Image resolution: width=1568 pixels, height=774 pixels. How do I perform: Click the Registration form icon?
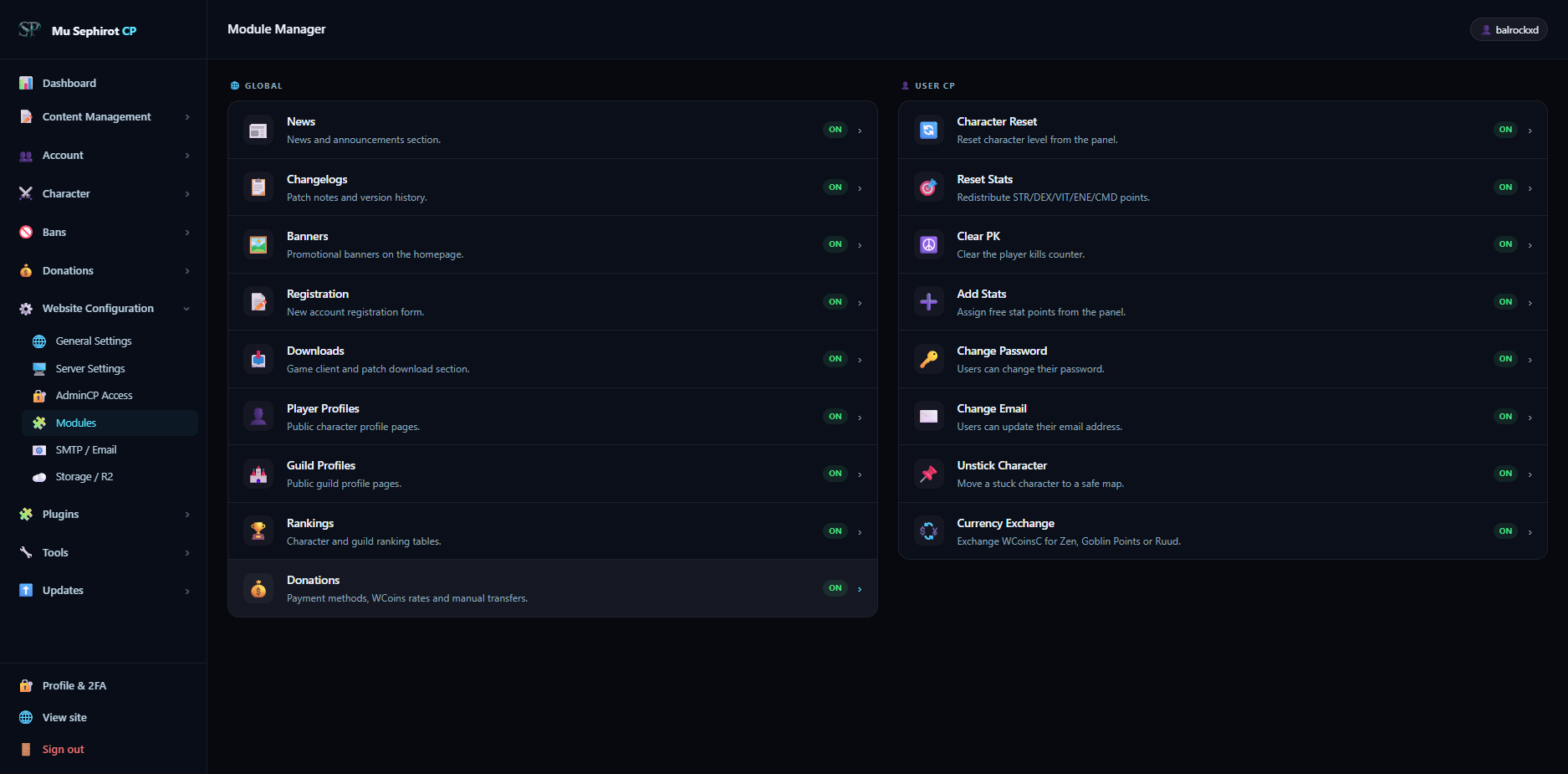click(258, 302)
